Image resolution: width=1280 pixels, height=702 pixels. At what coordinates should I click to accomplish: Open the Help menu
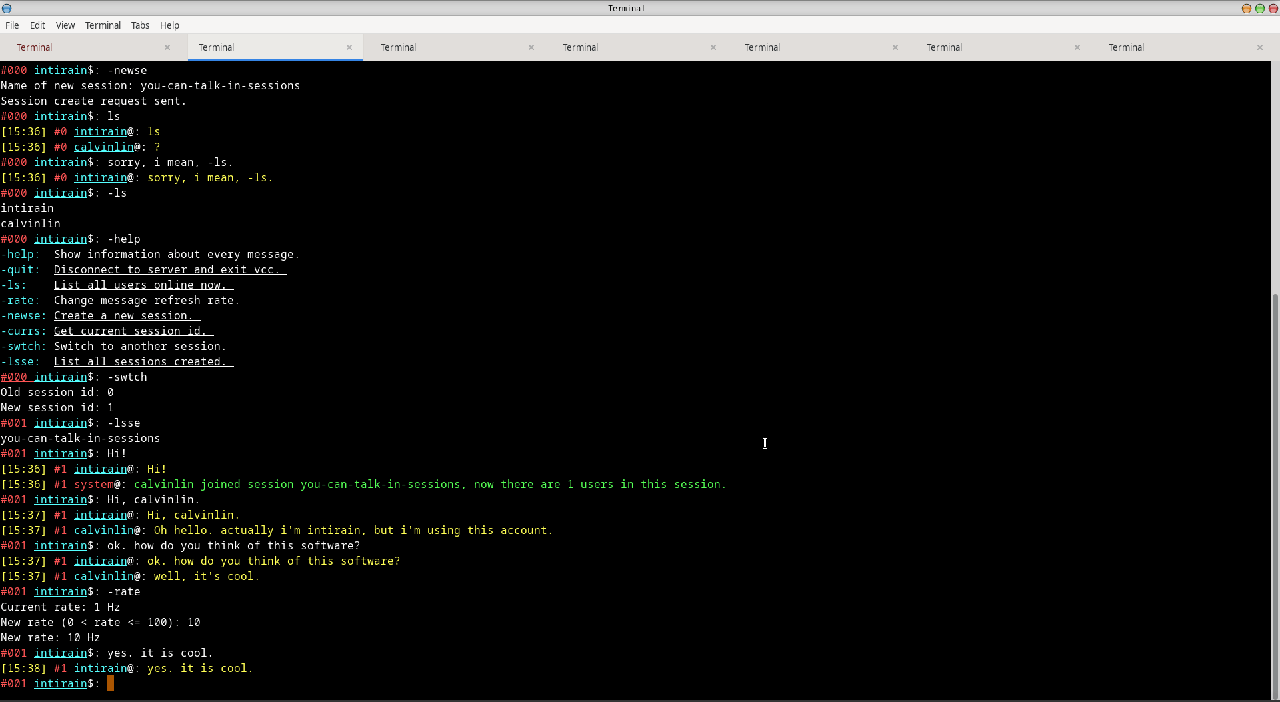click(170, 25)
